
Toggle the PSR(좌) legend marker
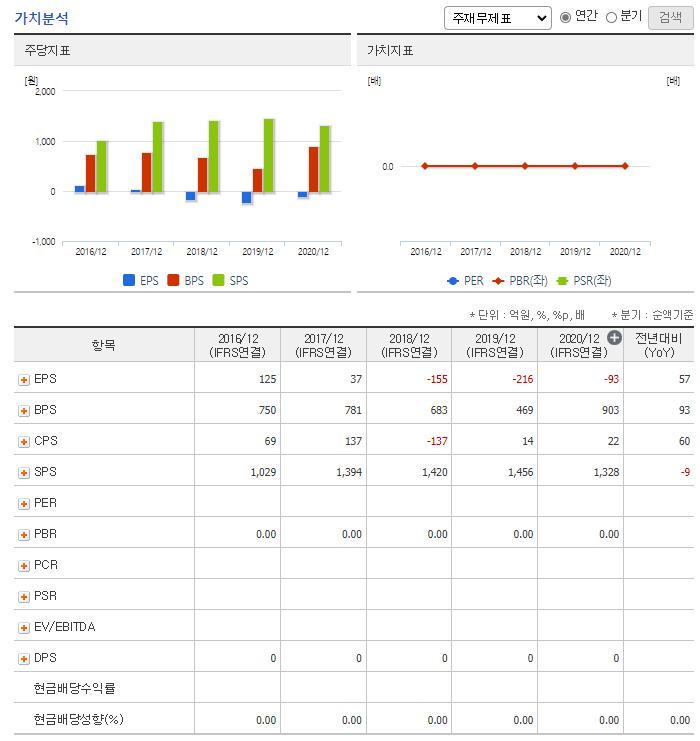pos(562,281)
